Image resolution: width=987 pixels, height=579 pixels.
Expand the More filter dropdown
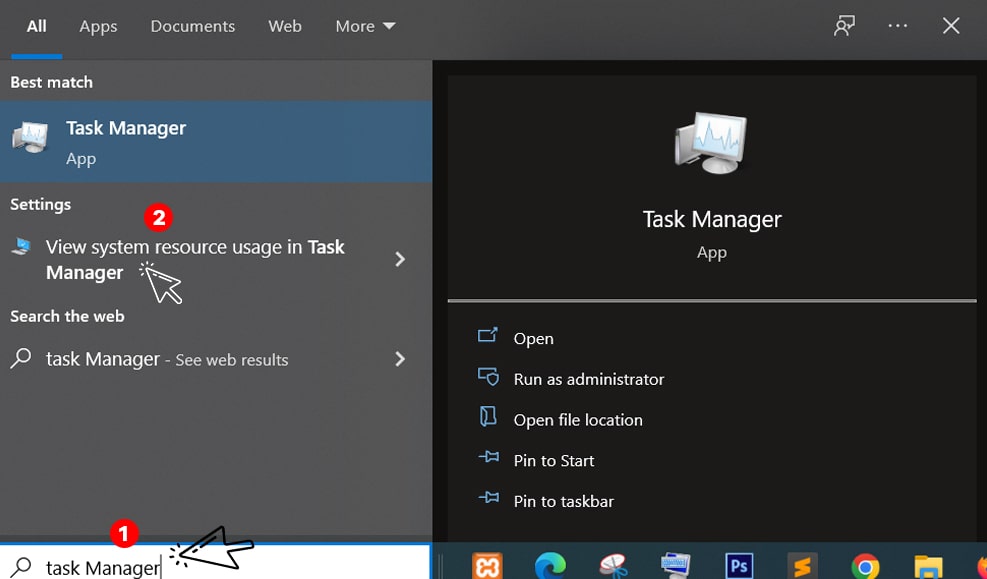(x=365, y=26)
